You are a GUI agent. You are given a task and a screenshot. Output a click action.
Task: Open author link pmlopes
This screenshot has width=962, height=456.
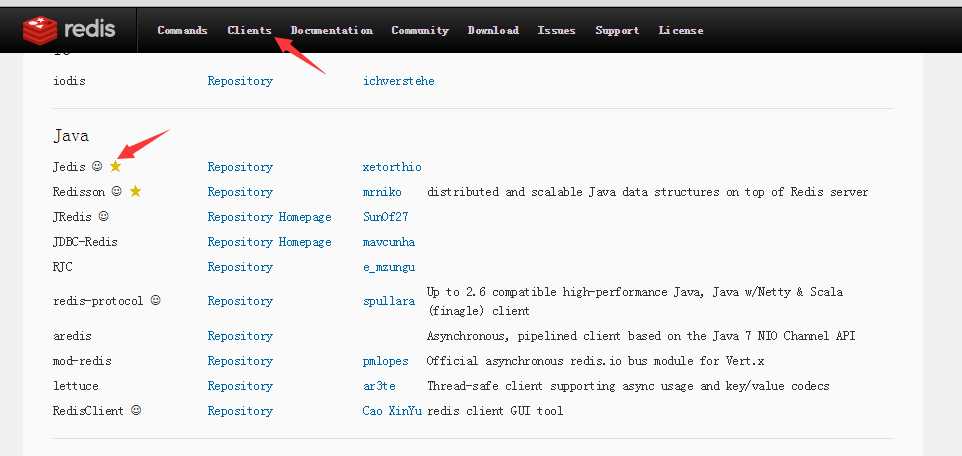pos(385,361)
